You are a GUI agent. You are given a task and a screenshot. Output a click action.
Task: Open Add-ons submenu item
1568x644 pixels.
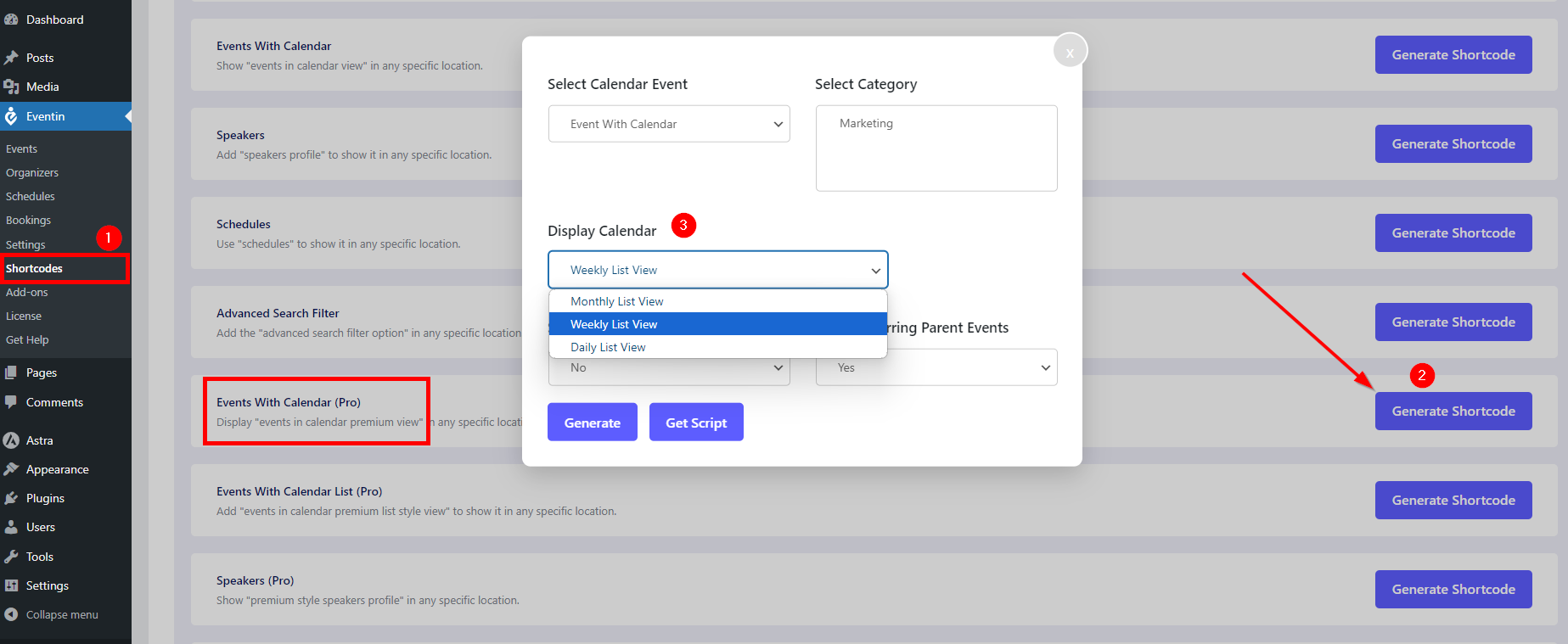27,292
